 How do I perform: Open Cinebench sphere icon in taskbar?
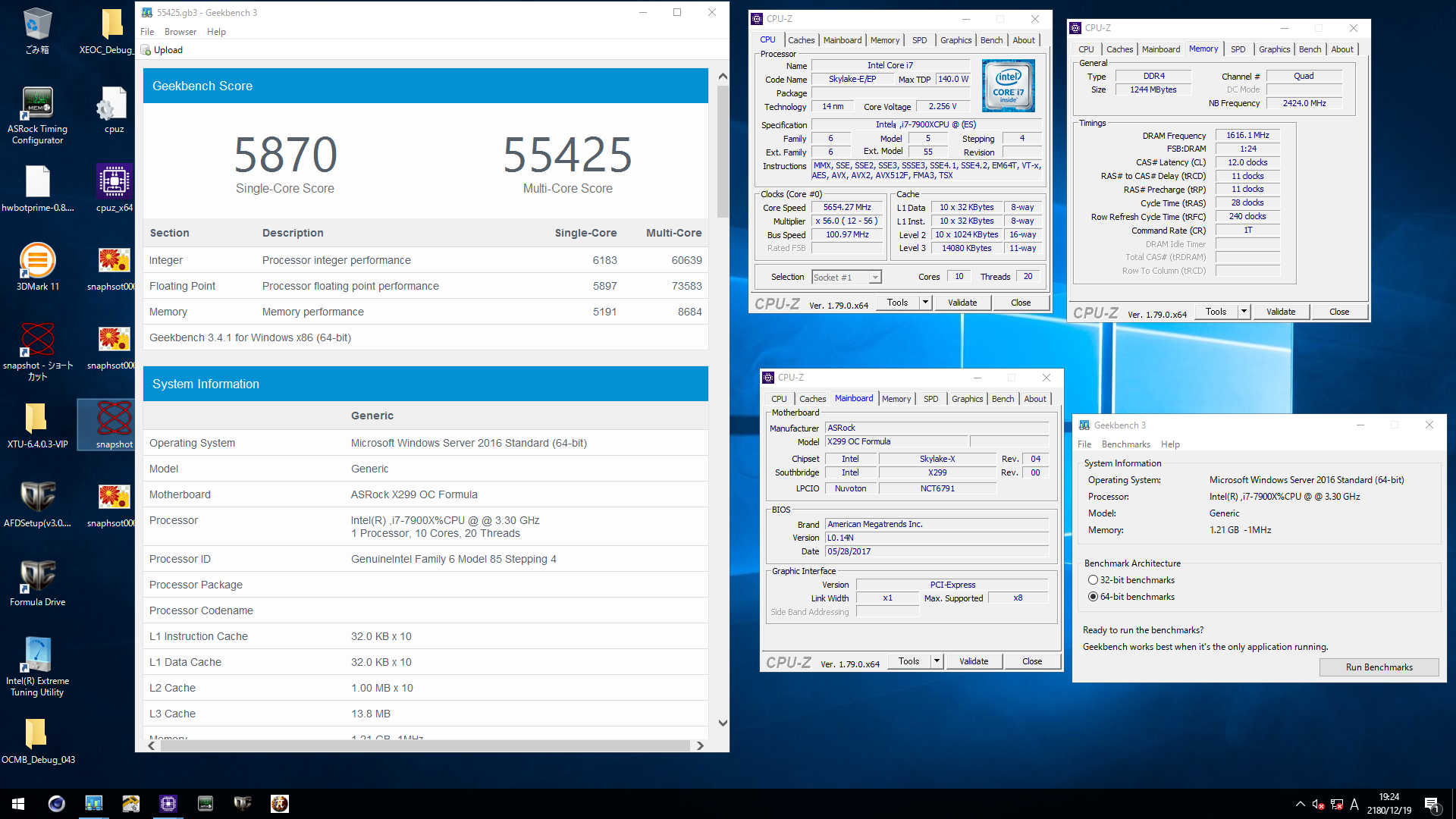[x=56, y=804]
